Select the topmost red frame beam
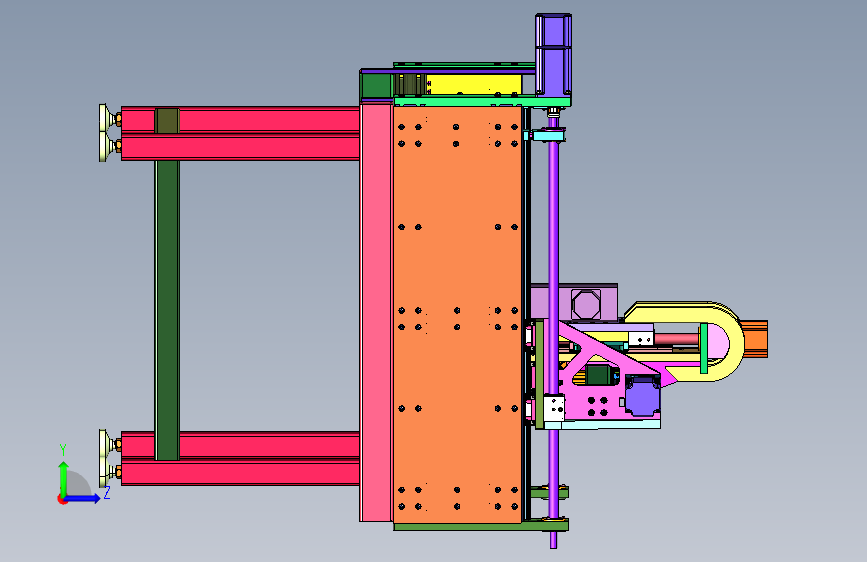Viewport: 867px width, 562px height. pyautogui.click(x=240, y=119)
